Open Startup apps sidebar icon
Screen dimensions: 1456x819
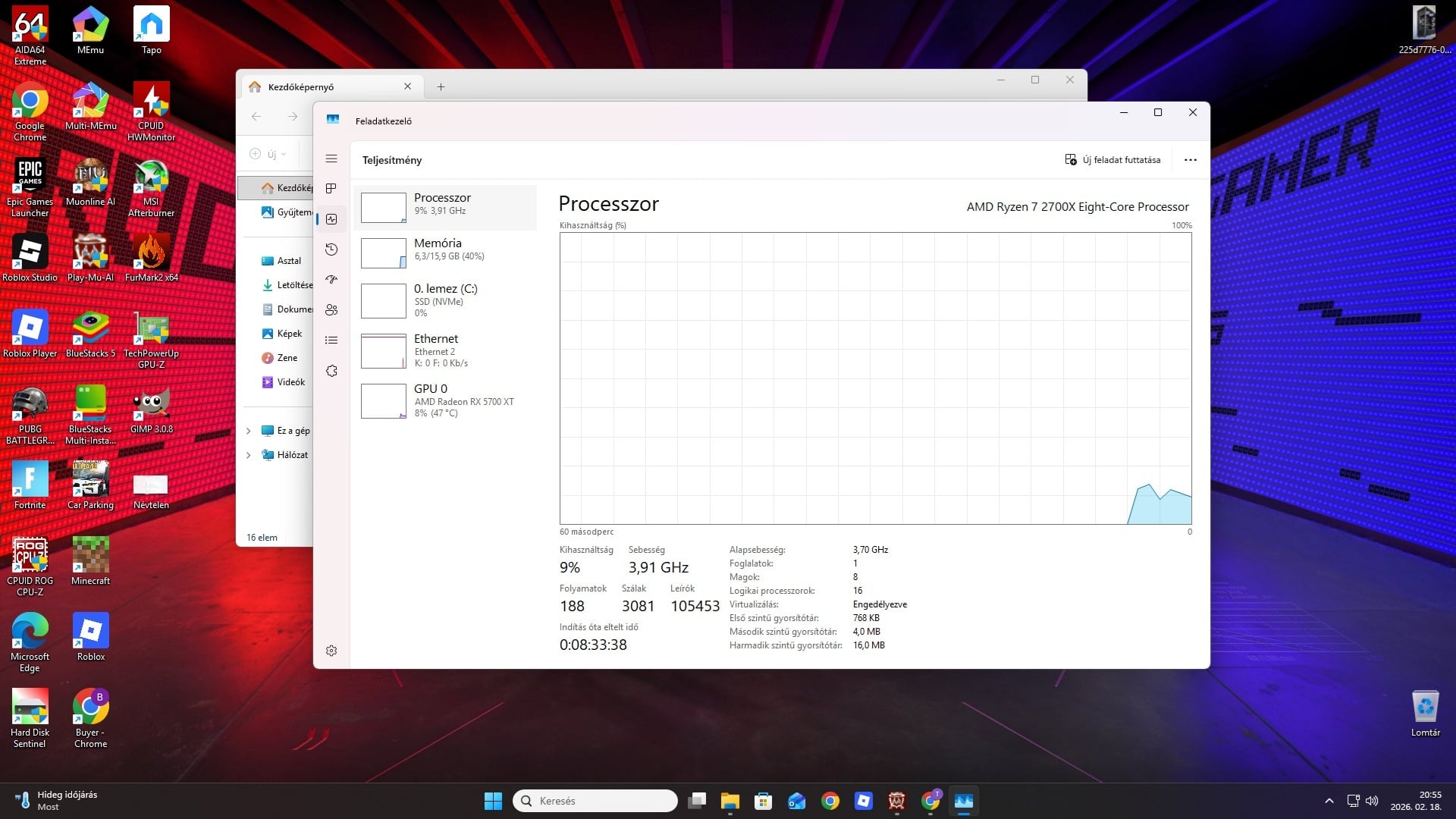[331, 280]
